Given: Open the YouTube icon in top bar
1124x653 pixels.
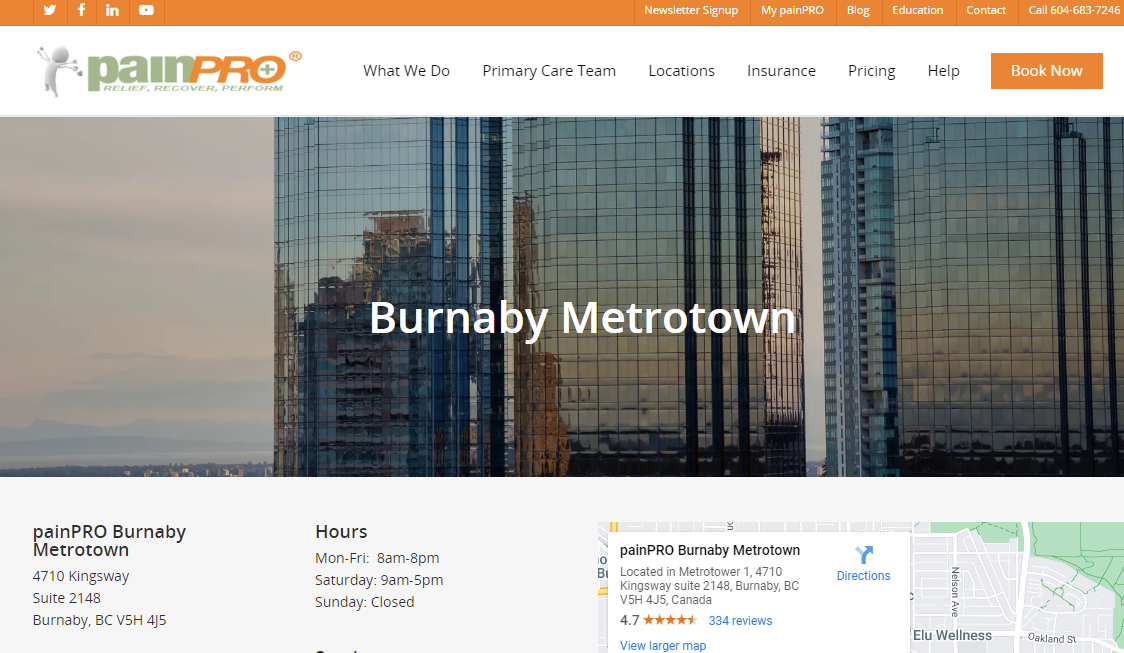Looking at the screenshot, I should coord(146,10).
